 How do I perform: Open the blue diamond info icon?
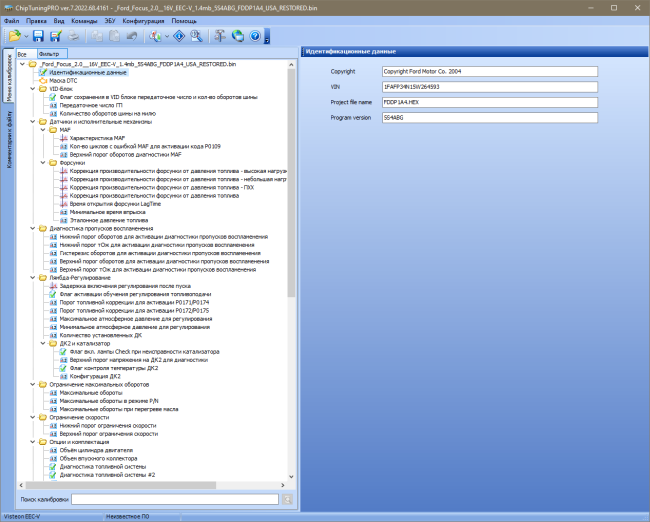179,36
